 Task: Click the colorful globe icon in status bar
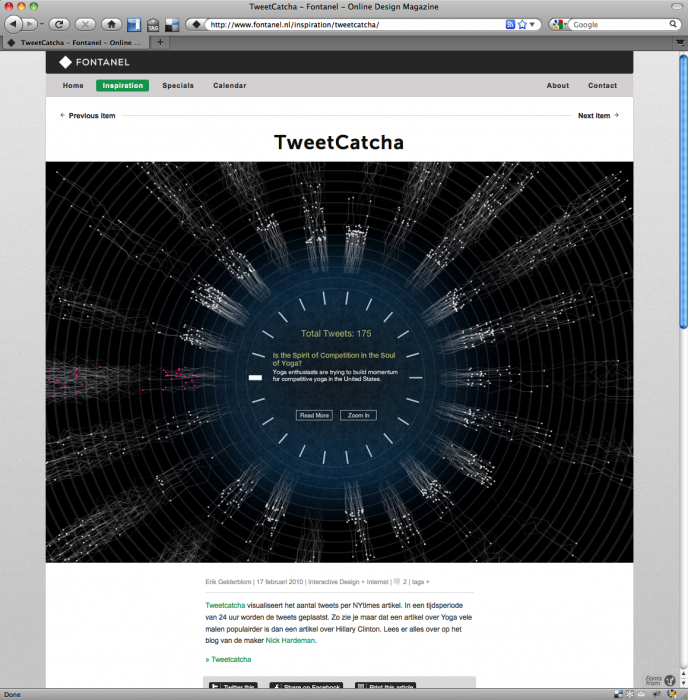pos(671,694)
